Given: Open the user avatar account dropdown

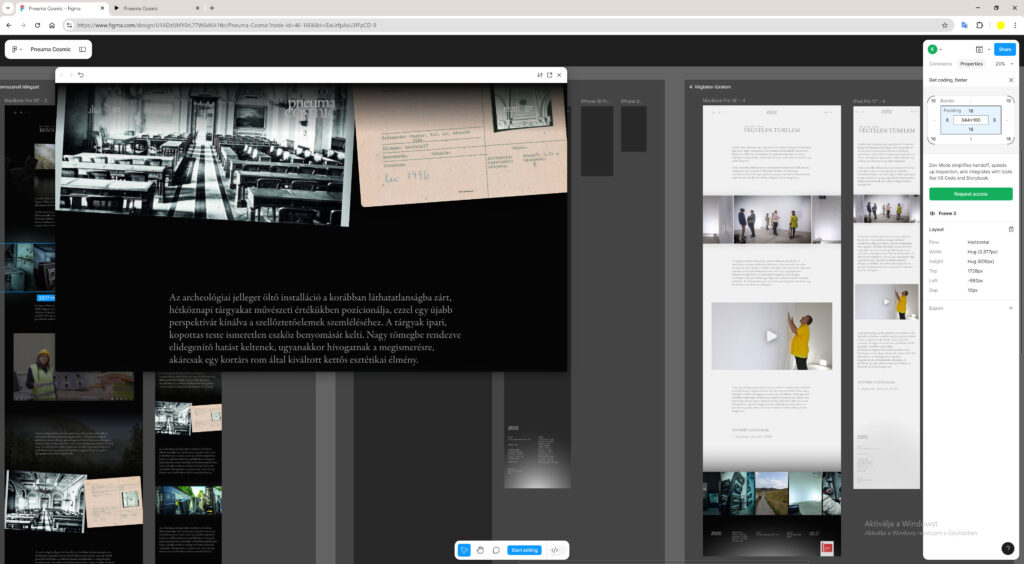Looking at the screenshot, I should [x=935, y=49].
